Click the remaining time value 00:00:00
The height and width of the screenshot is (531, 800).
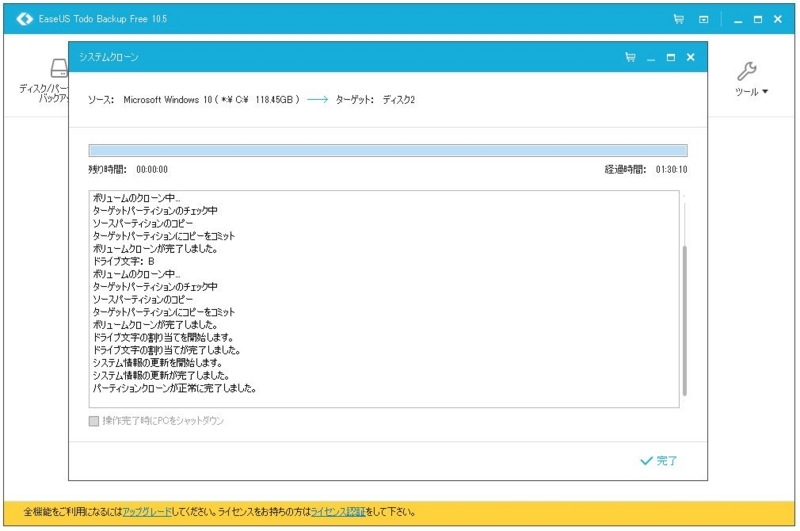152,170
